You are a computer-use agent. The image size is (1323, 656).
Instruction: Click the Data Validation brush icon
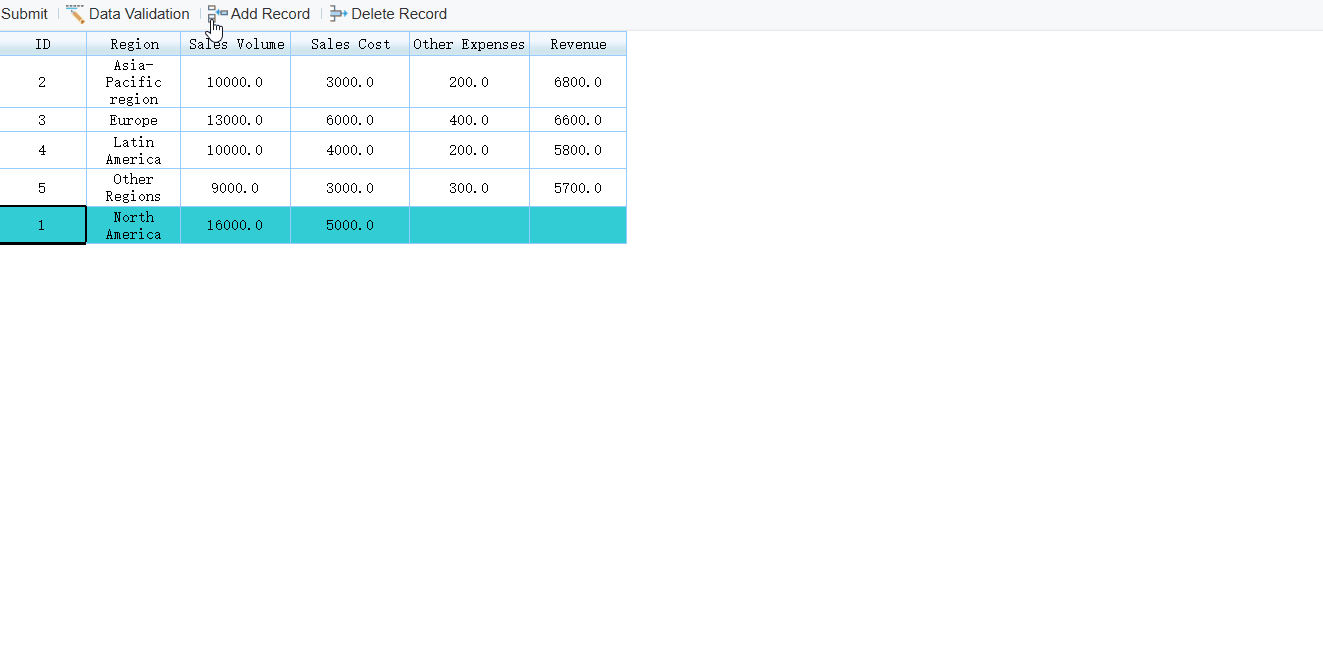point(72,13)
